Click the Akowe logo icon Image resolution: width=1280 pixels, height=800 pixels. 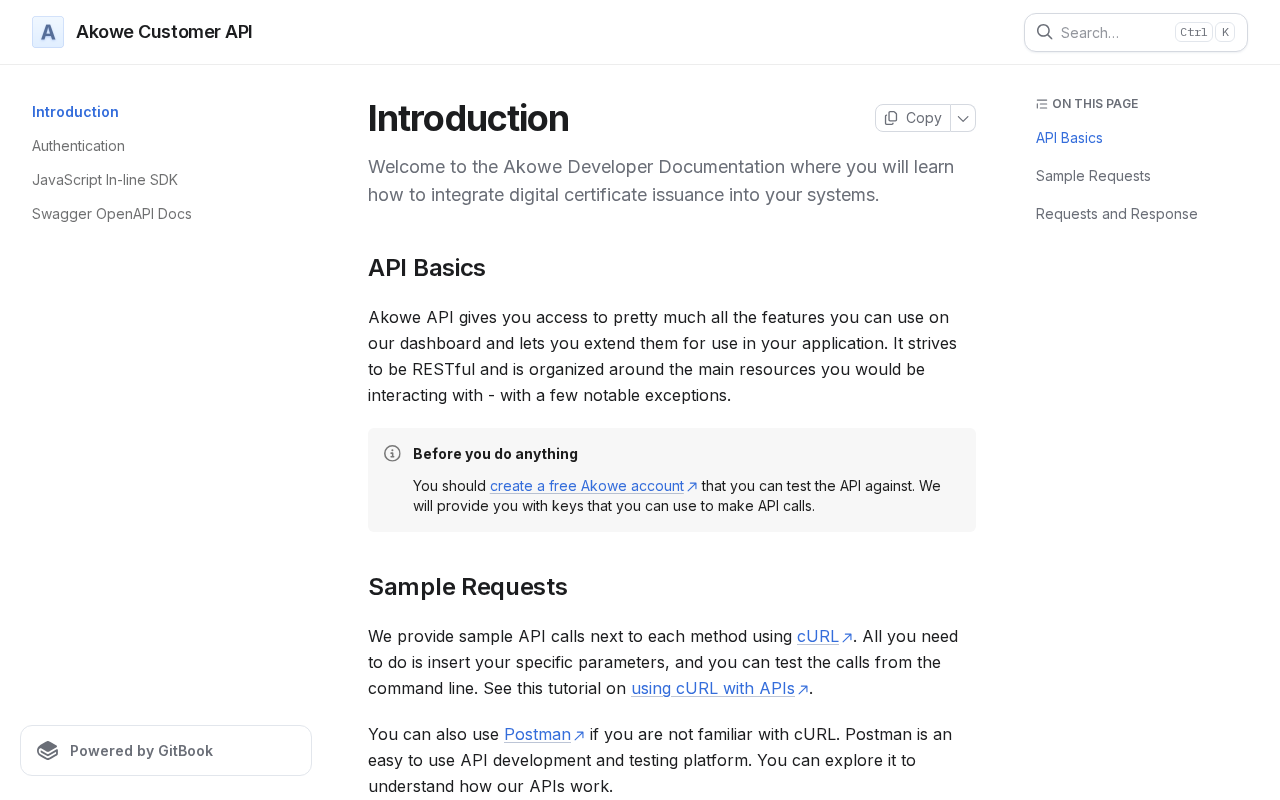(x=48, y=32)
